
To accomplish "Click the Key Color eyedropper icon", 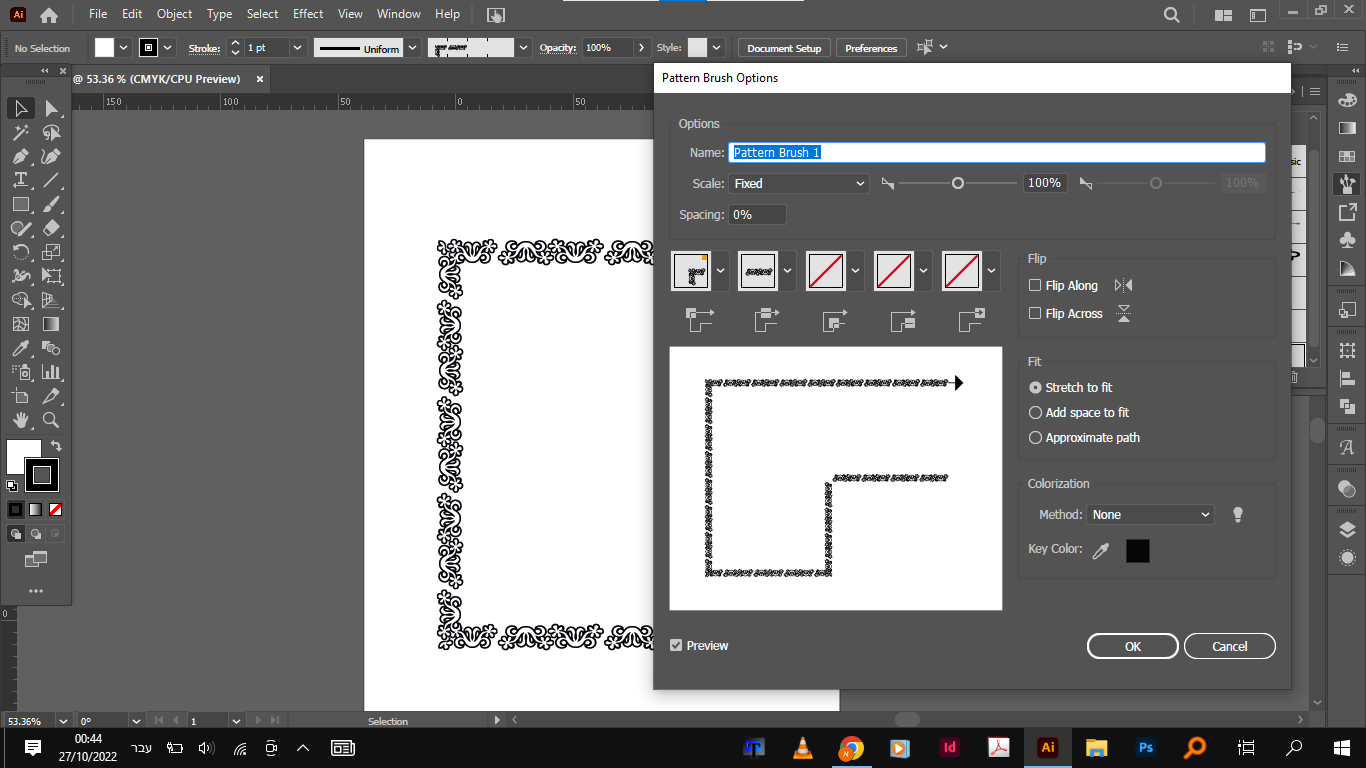I will point(1101,550).
